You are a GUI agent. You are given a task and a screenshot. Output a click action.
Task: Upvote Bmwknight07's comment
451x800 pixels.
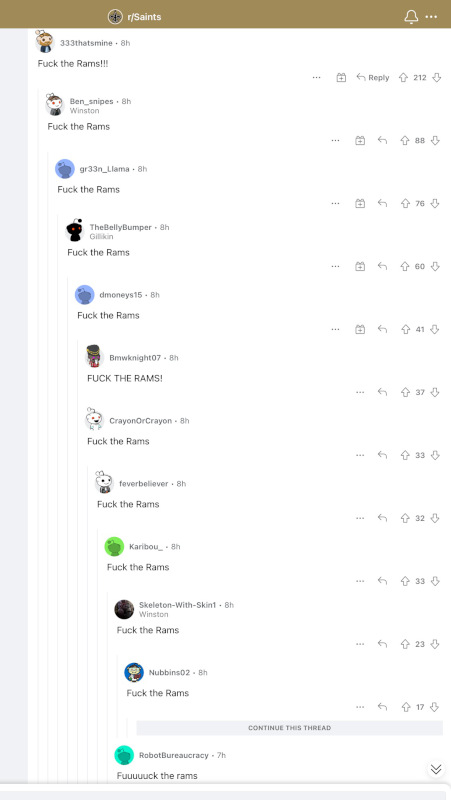[405, 392]
